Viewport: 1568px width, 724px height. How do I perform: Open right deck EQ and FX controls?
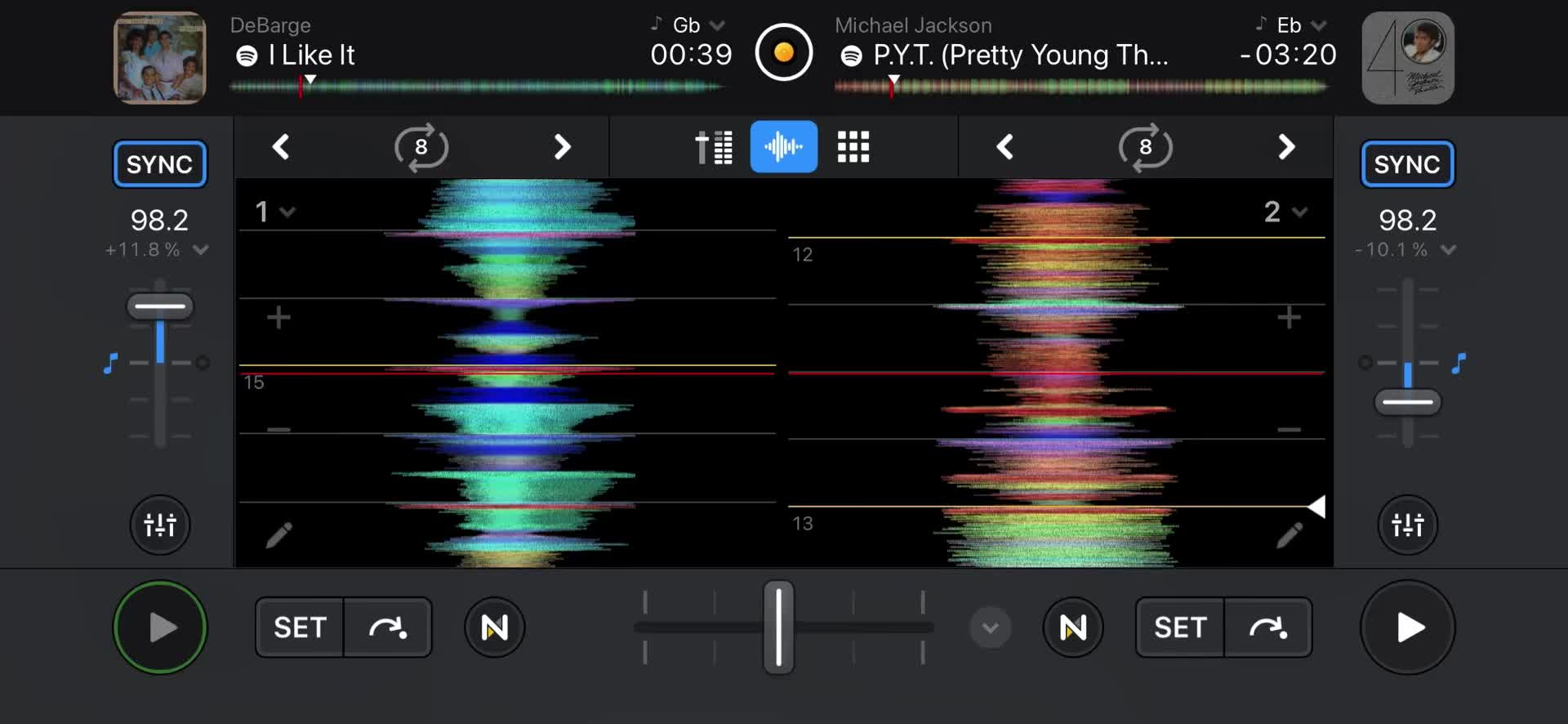point(1407,525)
